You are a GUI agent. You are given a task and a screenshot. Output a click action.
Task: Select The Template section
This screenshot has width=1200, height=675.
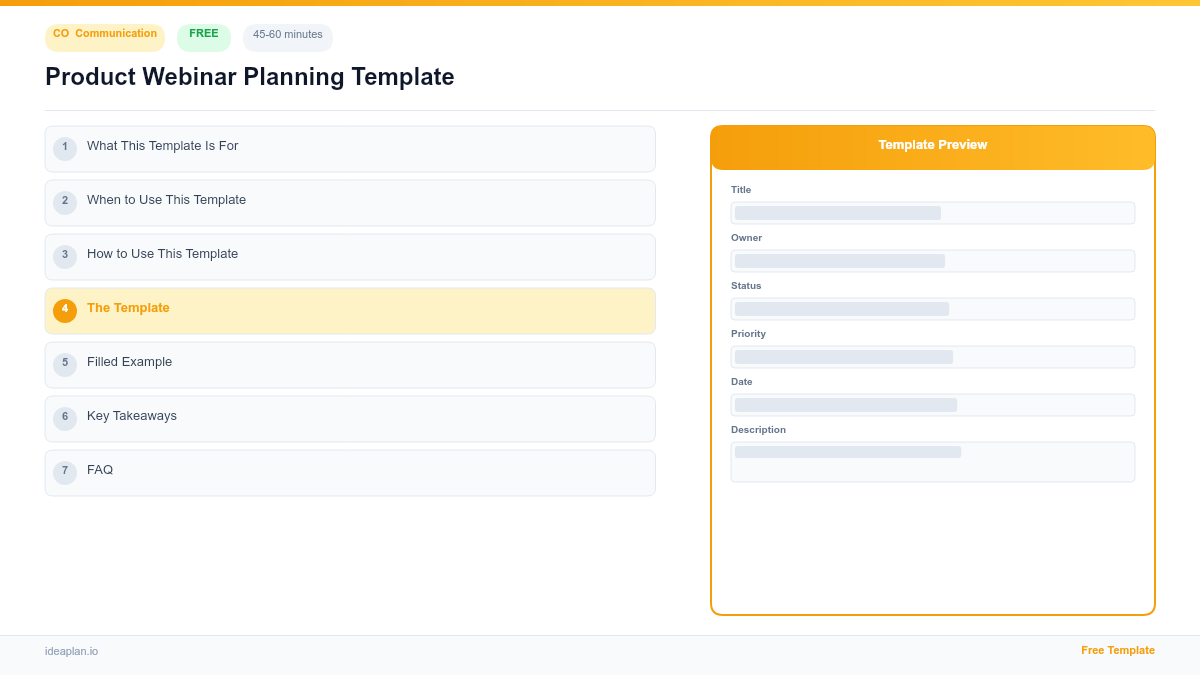click(350, 311)
